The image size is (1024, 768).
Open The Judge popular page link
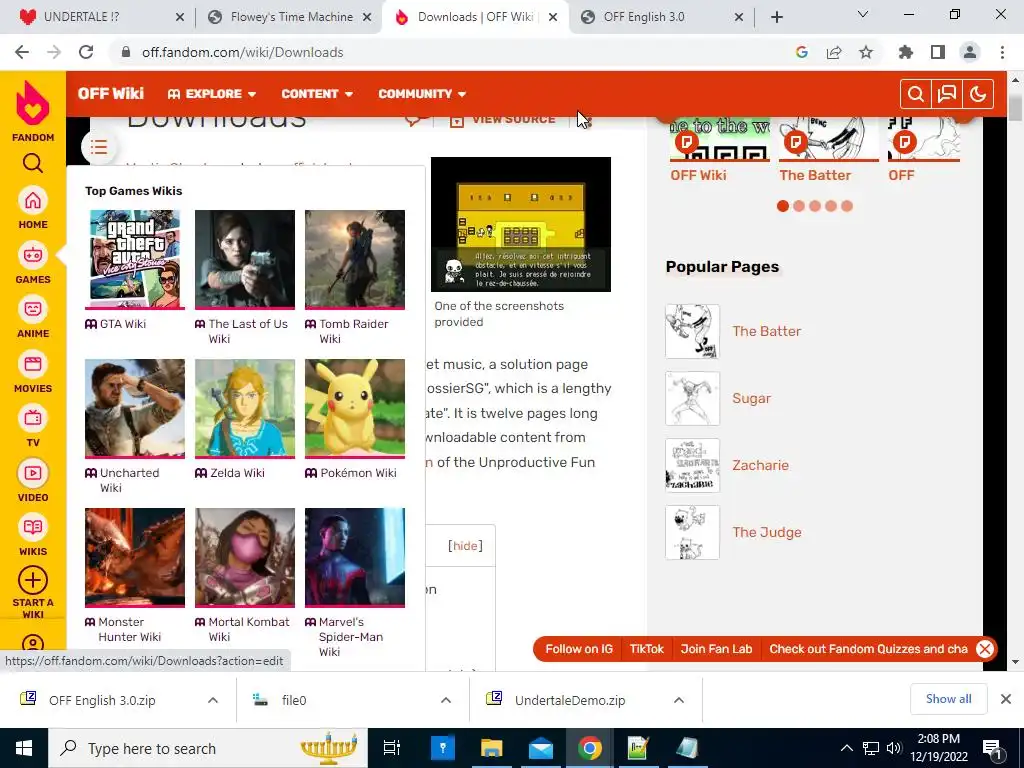pyautogui.click(x=767, y=532)
